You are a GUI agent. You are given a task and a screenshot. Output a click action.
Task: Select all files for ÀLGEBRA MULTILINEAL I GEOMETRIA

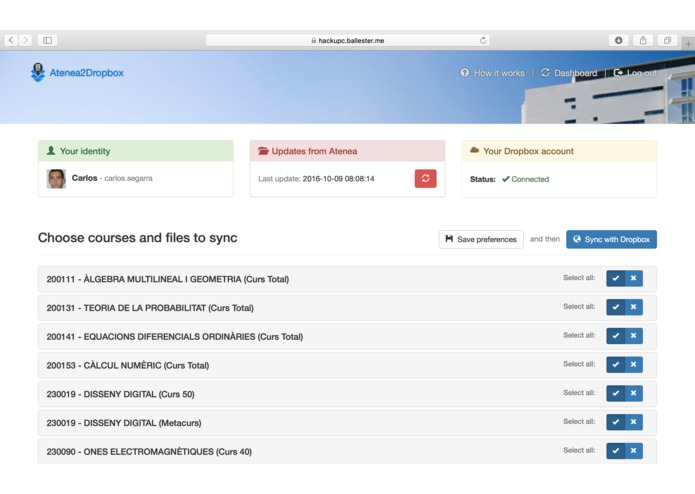click(615, 278)
